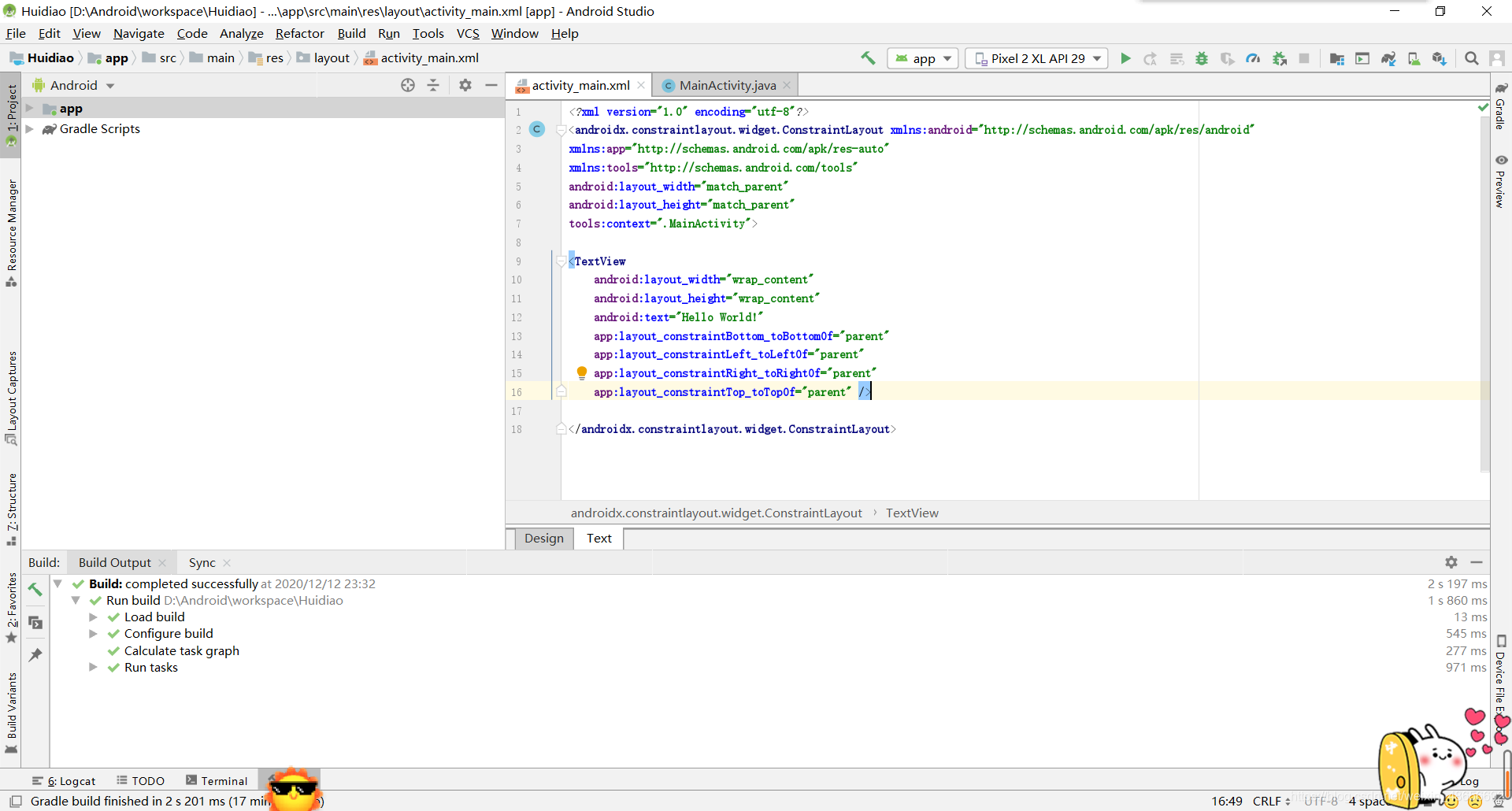
Task: Toggle the 1: Project tool window
Action: 11,116
